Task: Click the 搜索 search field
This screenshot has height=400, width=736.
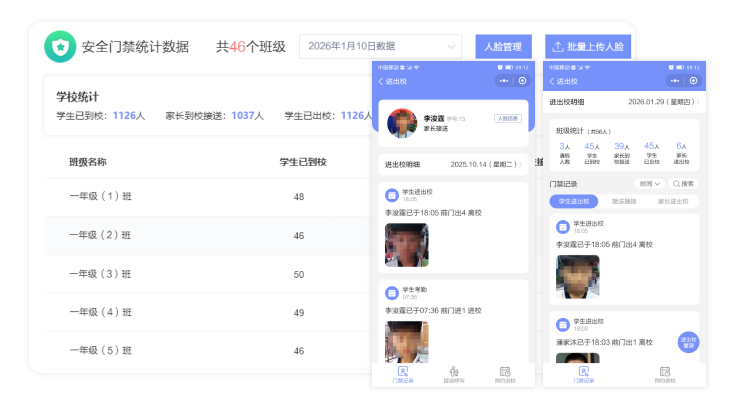Action: (684, 184)
